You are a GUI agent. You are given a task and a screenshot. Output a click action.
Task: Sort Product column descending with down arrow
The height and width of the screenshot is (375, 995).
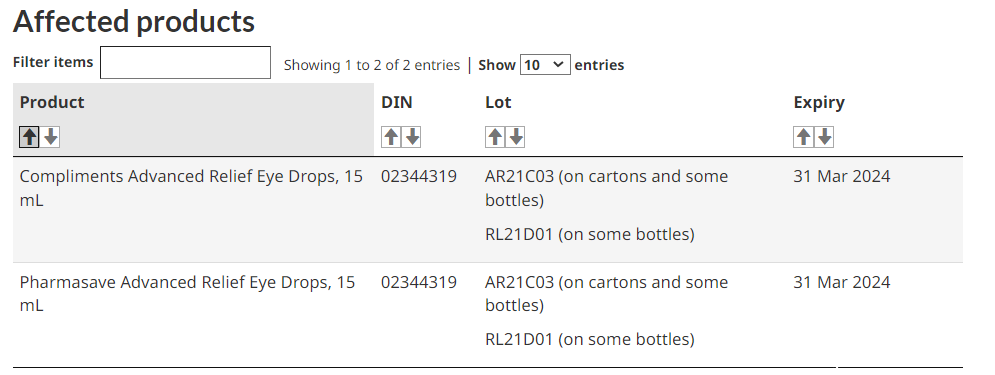pyautogui.click(x=51, y=136)
